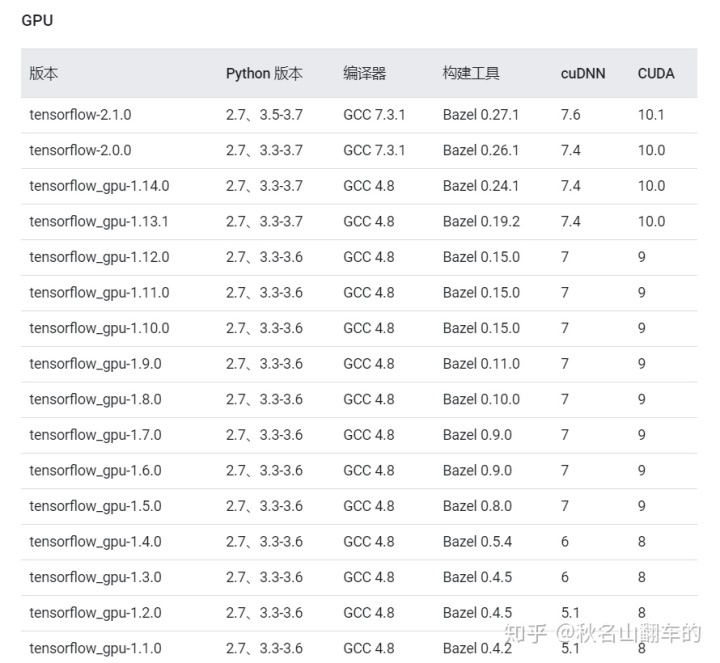Click the 编译器 column header
Viewport: 720px width, 663px height.
click(365, 73)
